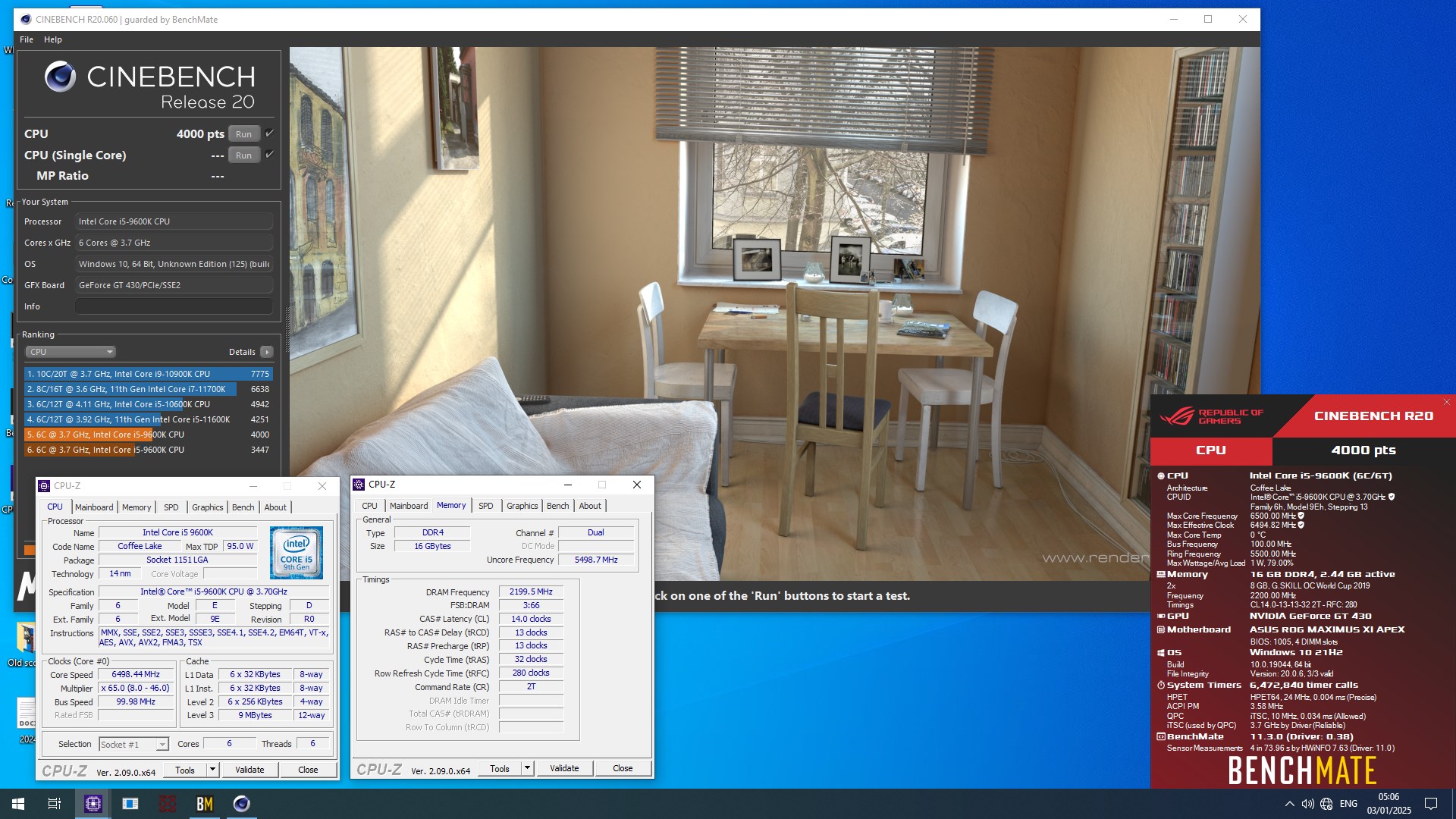1456x819 pixels.
Task: Select ranking row i5-9600K CPU 3447
Action: [149, 450]
